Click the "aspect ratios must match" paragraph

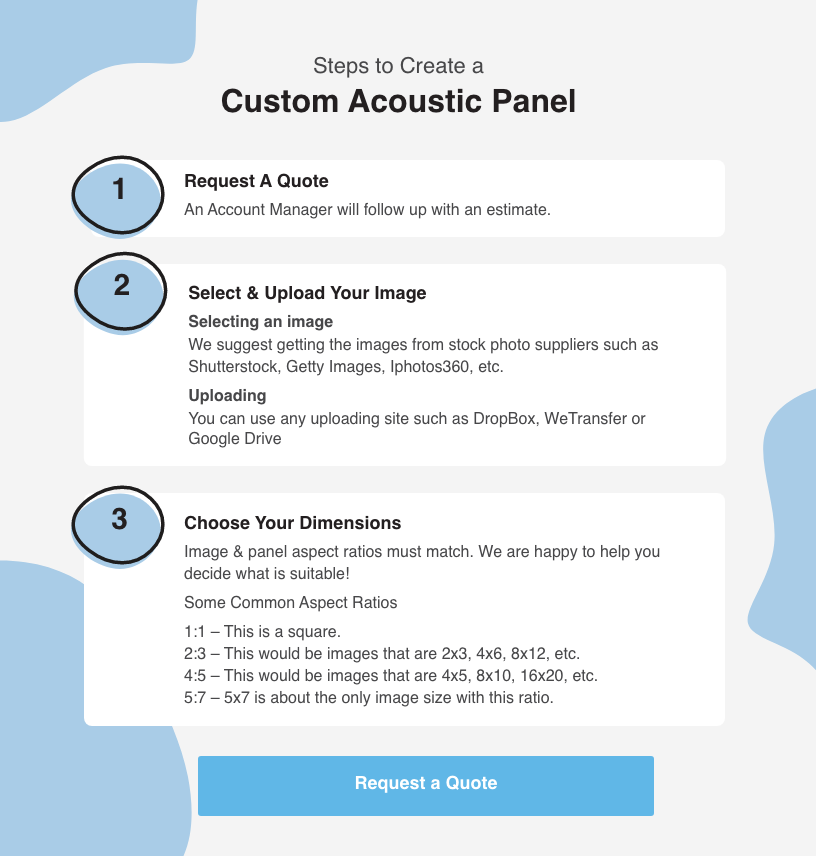422,562
